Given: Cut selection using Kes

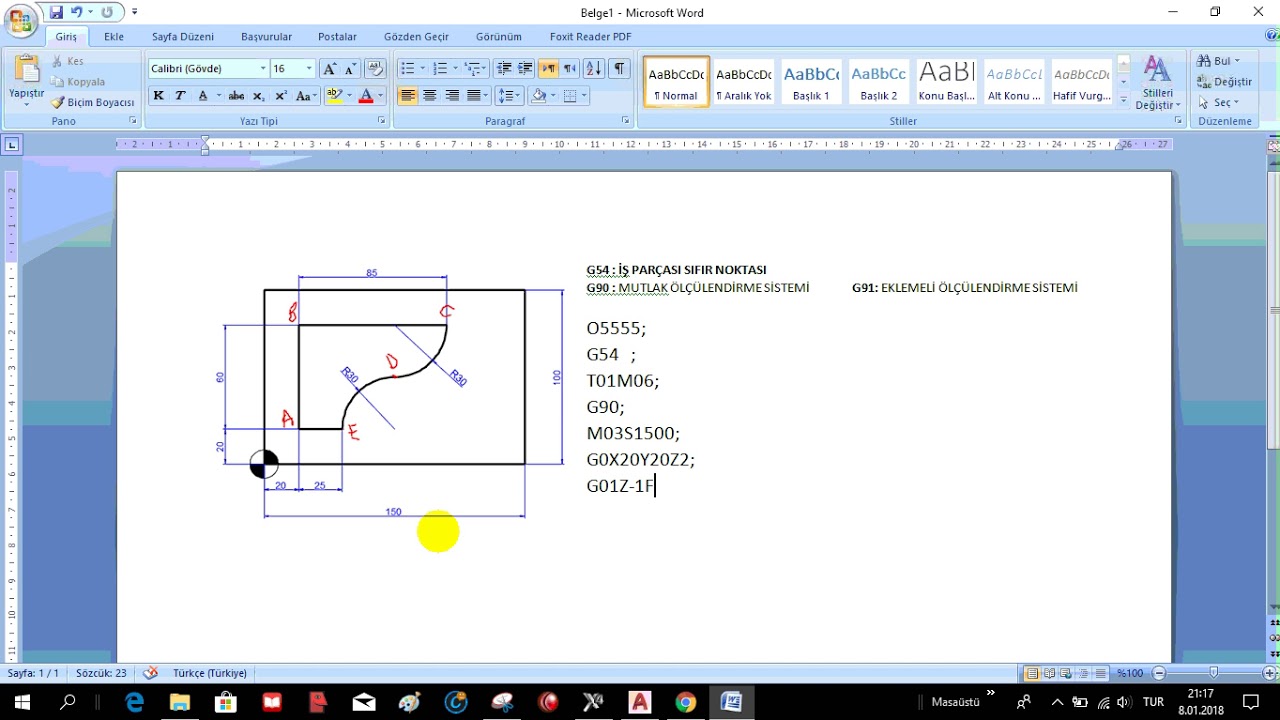Looking at the screenshot, I should pos(68,62).
